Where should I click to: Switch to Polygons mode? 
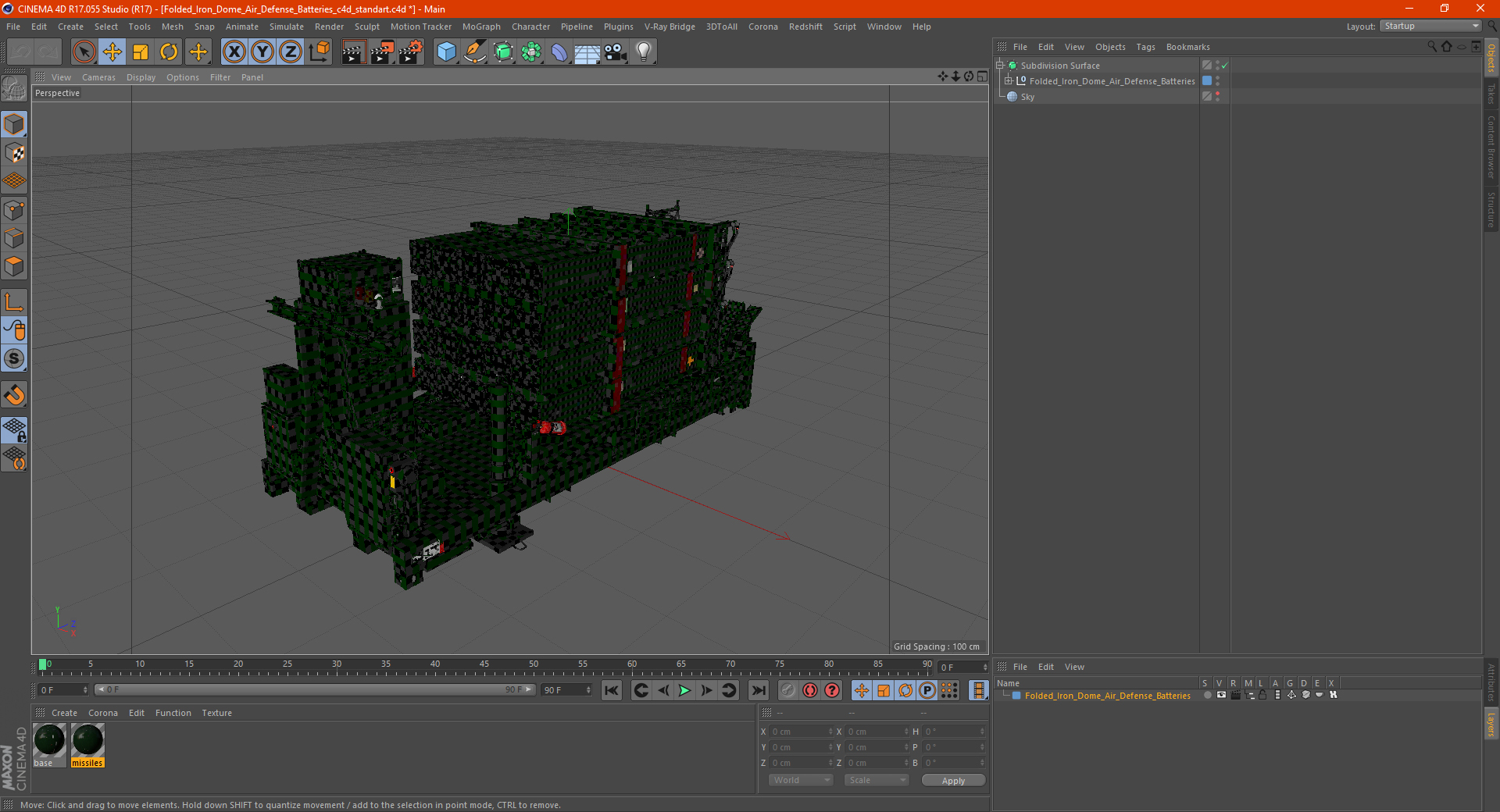pos(15,266)
